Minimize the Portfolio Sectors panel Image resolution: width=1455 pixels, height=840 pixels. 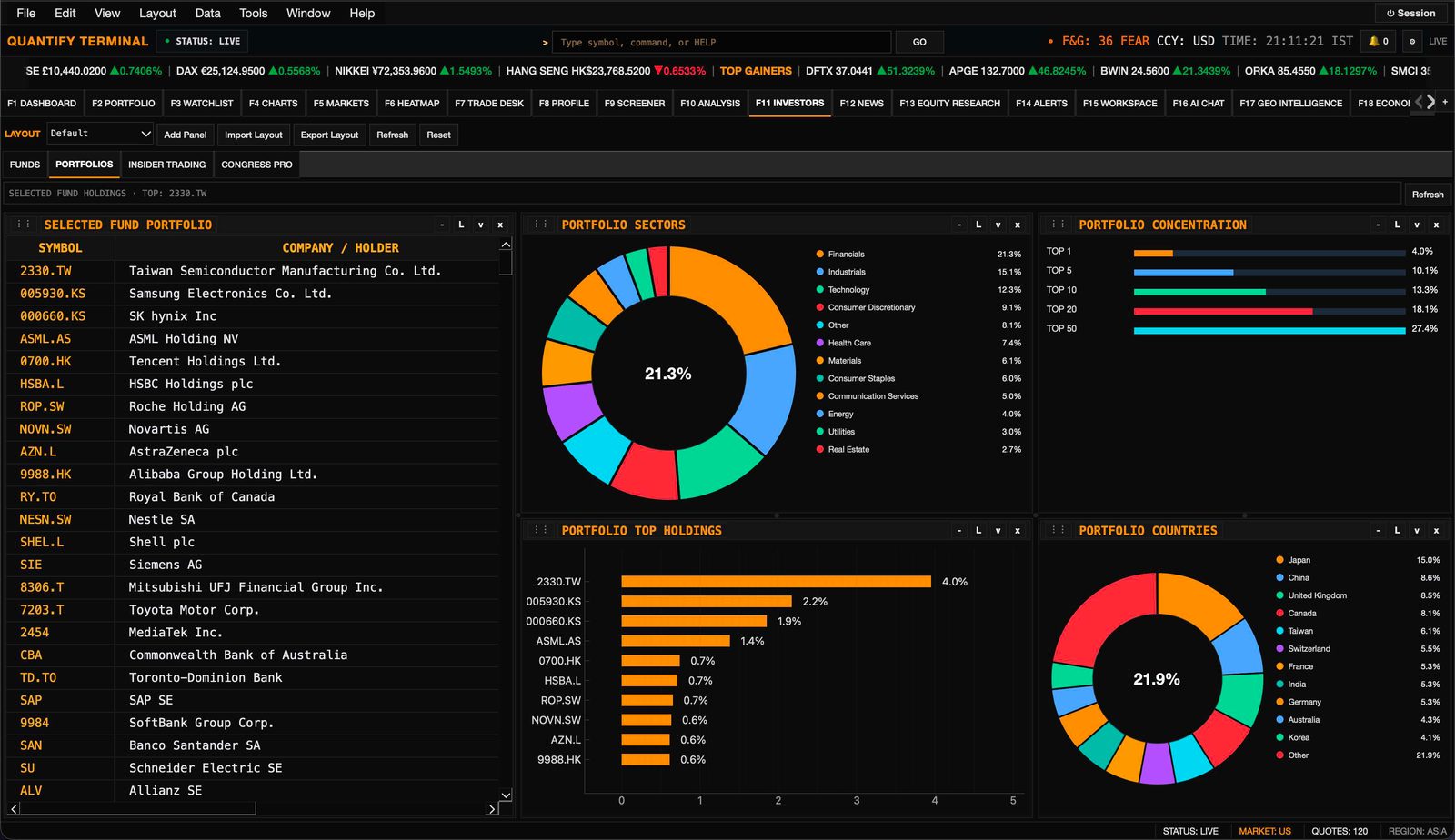coord(959,225)
